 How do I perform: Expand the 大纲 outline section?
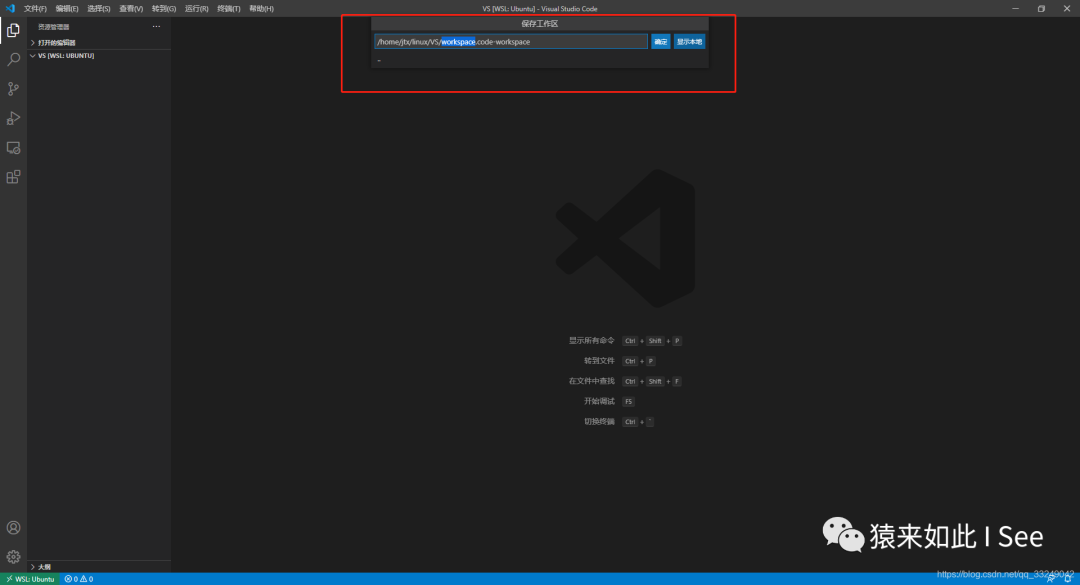click(98, 566)
